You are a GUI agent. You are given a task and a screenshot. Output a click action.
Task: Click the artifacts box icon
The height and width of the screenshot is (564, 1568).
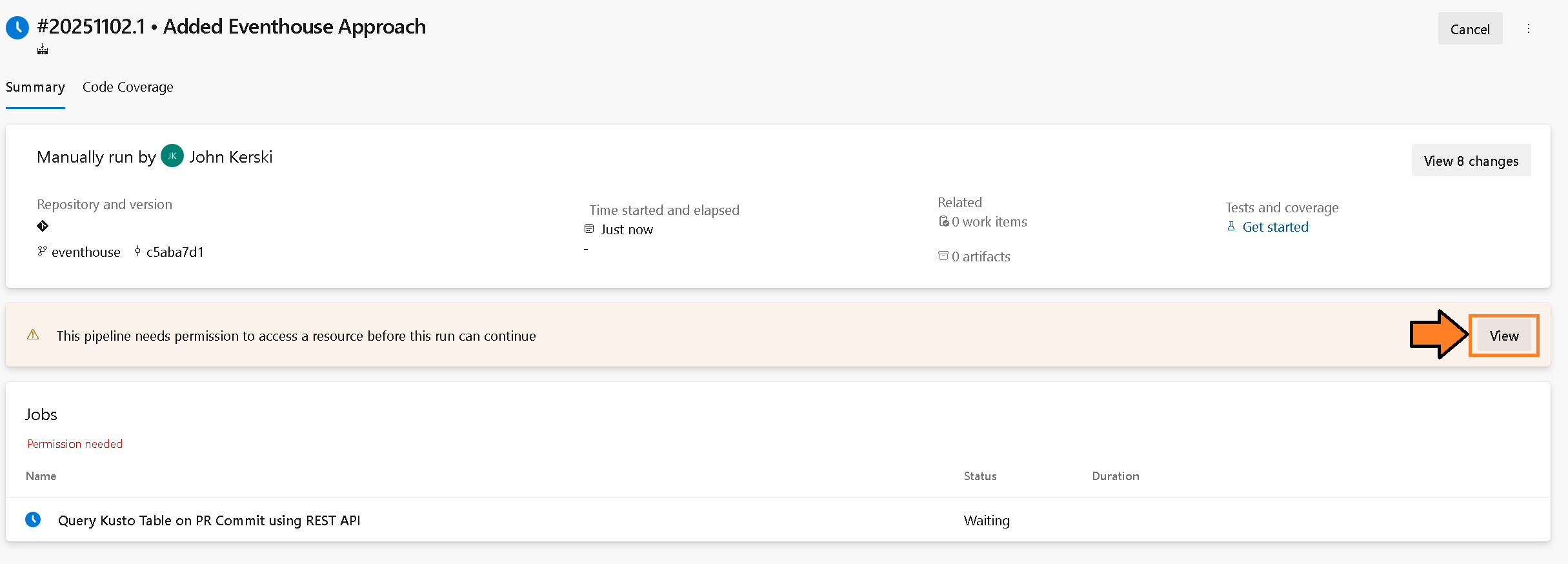943,256
